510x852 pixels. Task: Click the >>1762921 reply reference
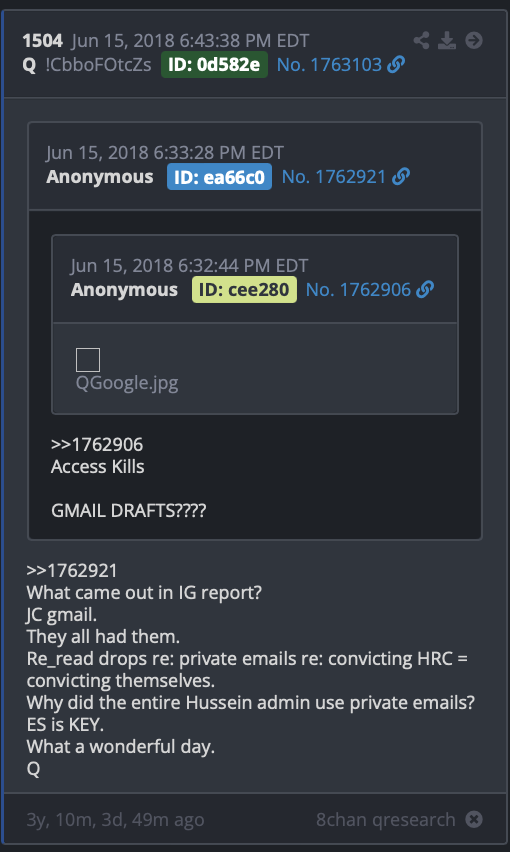point(72,571)
